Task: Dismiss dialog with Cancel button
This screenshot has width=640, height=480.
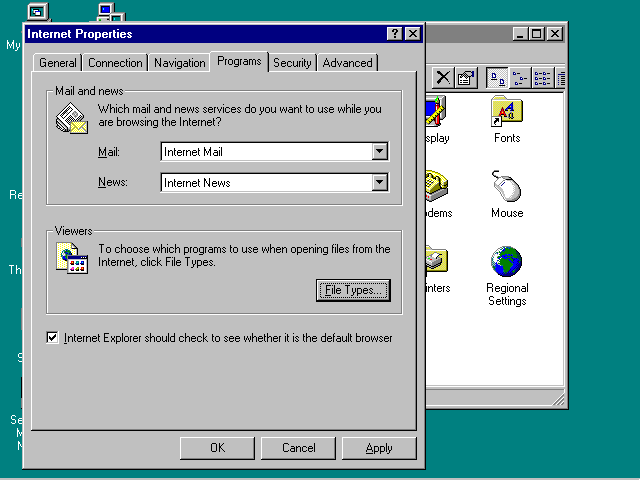Action: pyautogui.click(x=298, y=448)
